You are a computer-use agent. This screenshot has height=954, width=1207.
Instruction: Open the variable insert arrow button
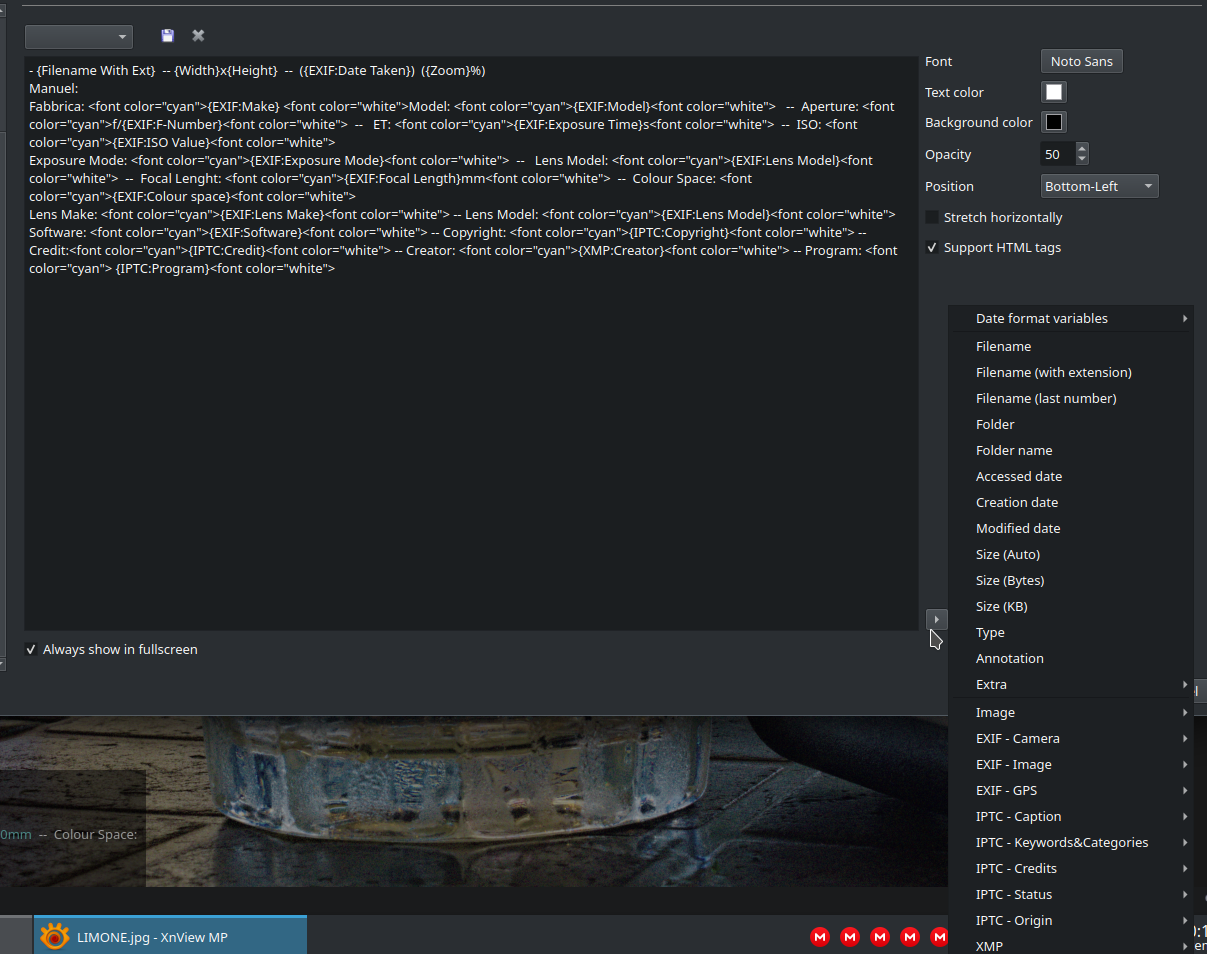point(936,619)
